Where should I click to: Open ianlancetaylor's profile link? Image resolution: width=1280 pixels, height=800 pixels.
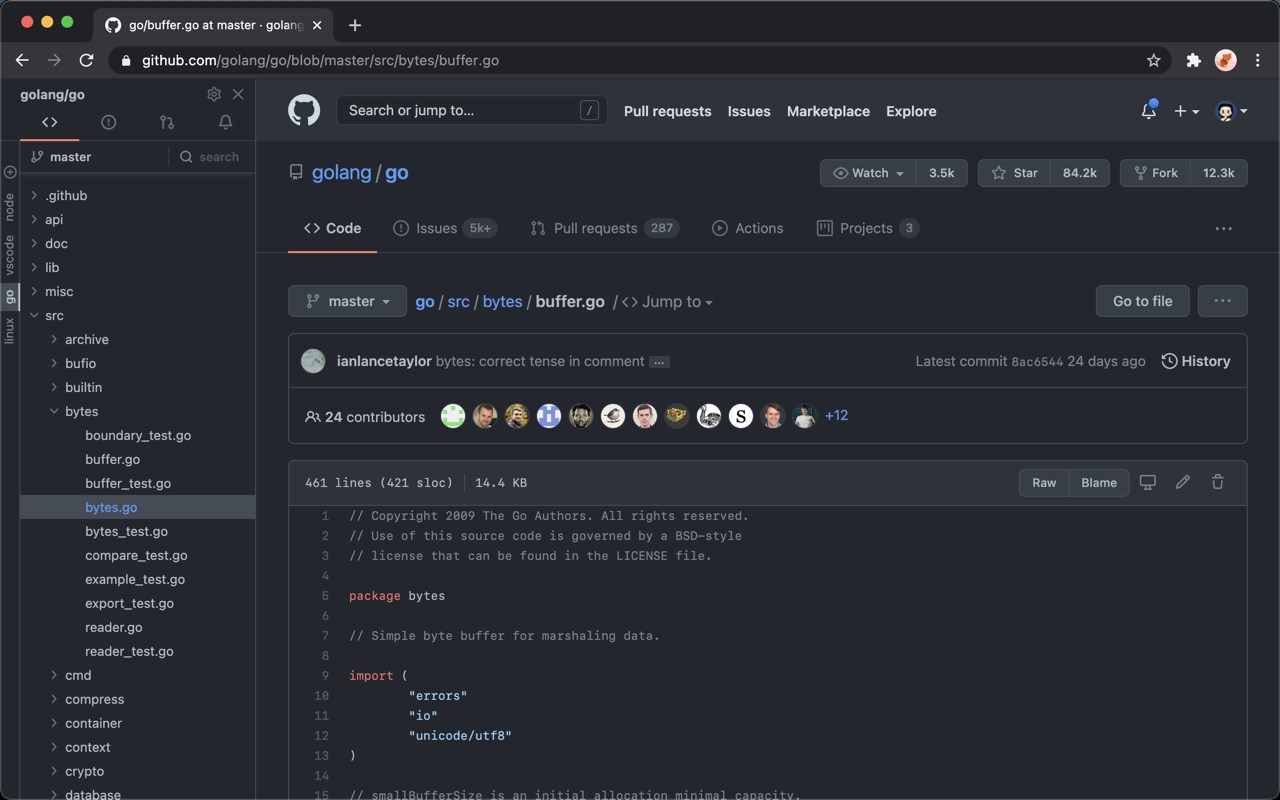pos(385,361)
